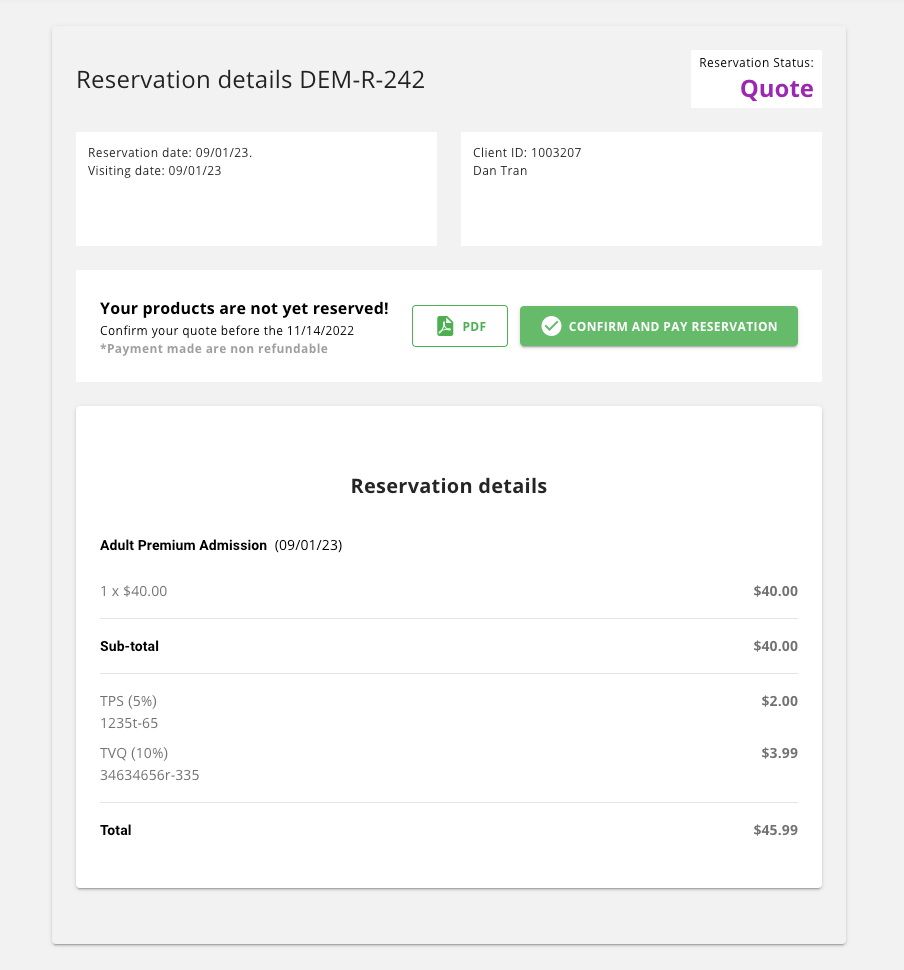The image size is (904, 970).
Task: Click the Adult Premium Admission item
Action: (x=183, y=546)
